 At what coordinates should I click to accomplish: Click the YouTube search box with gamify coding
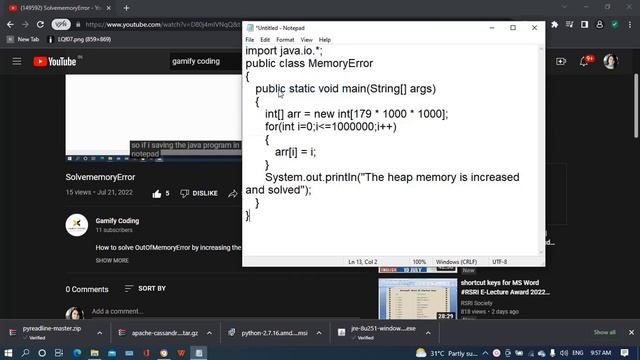206,61
